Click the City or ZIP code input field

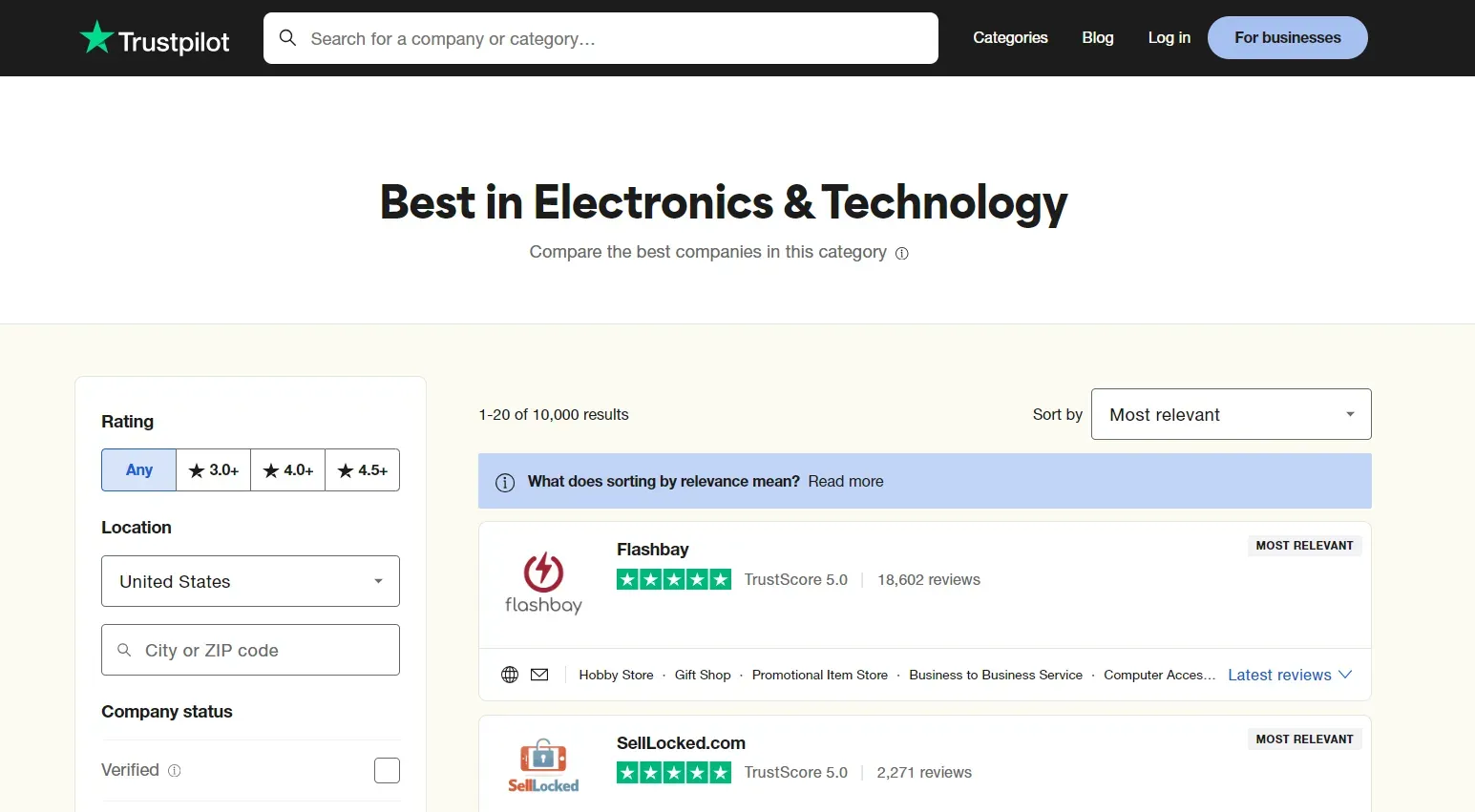point(249,650)
